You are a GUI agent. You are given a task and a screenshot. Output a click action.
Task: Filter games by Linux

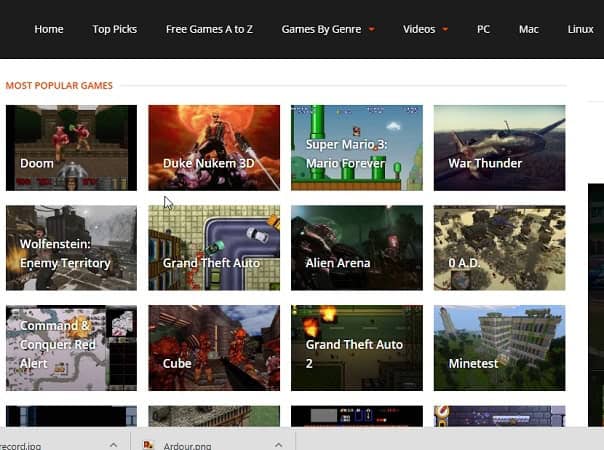(581, 29)
